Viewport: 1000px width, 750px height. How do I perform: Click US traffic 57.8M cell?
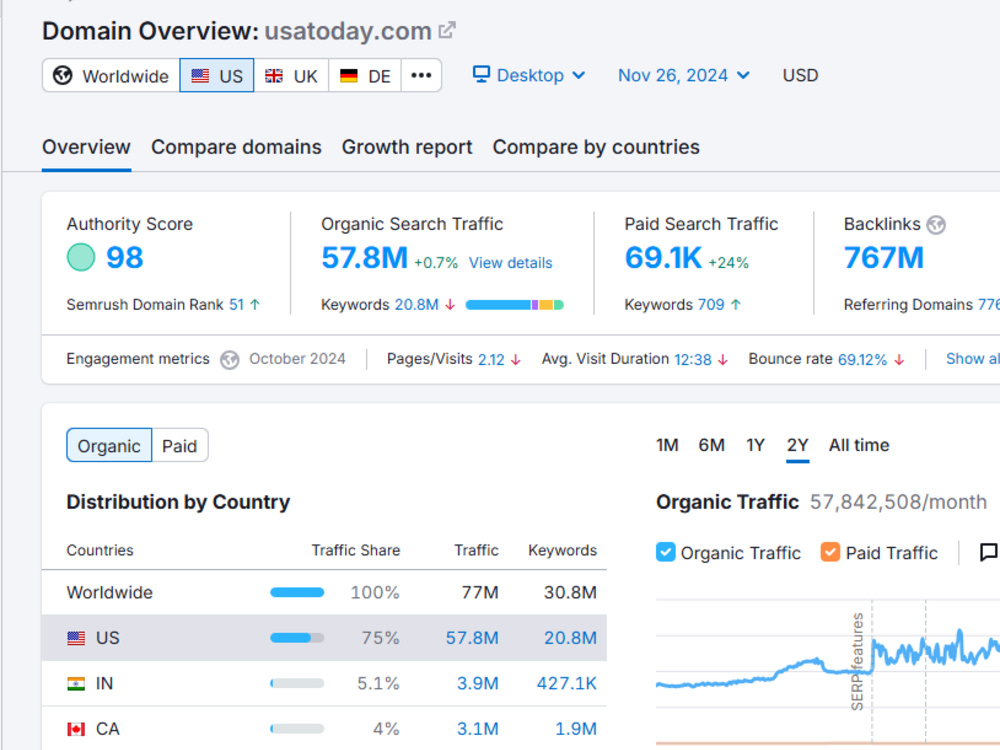472,638
